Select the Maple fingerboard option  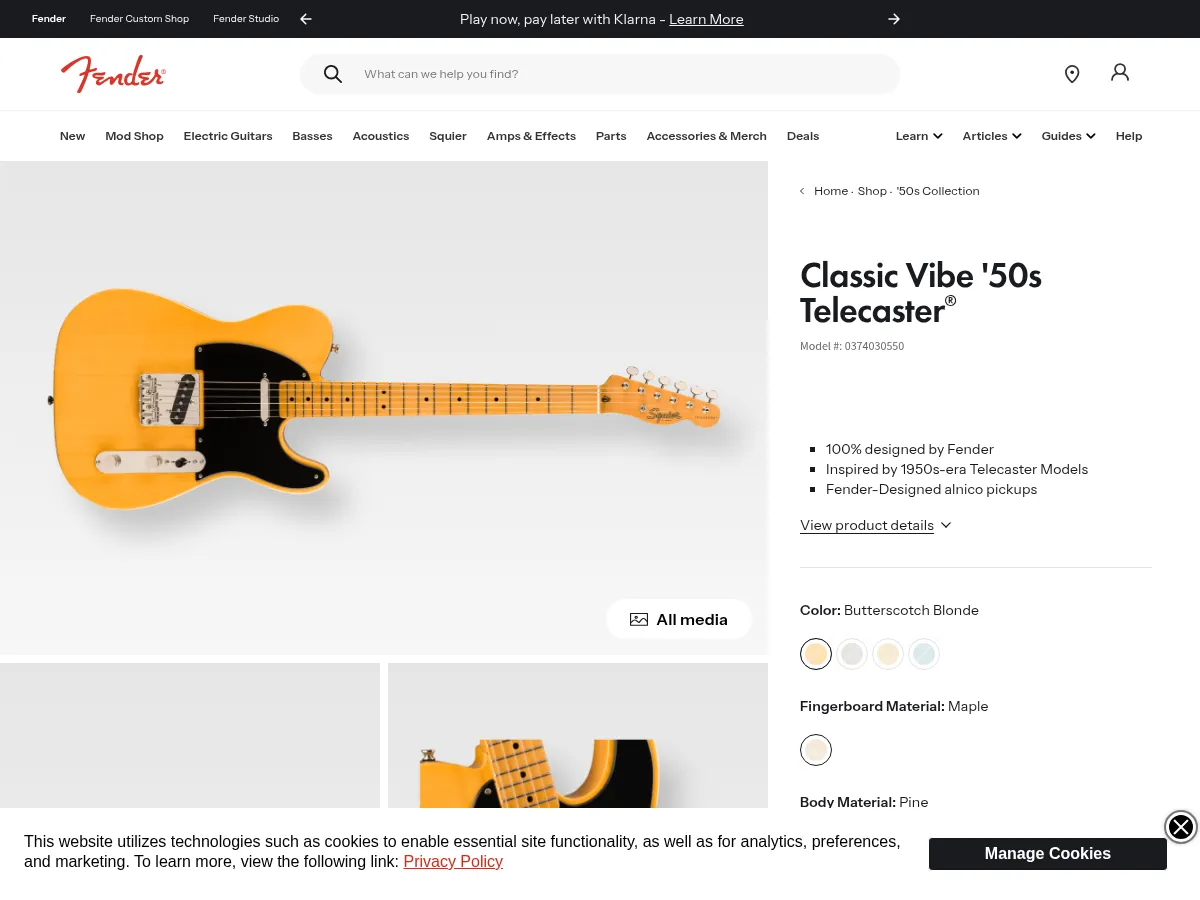click(x=816, y=750)
